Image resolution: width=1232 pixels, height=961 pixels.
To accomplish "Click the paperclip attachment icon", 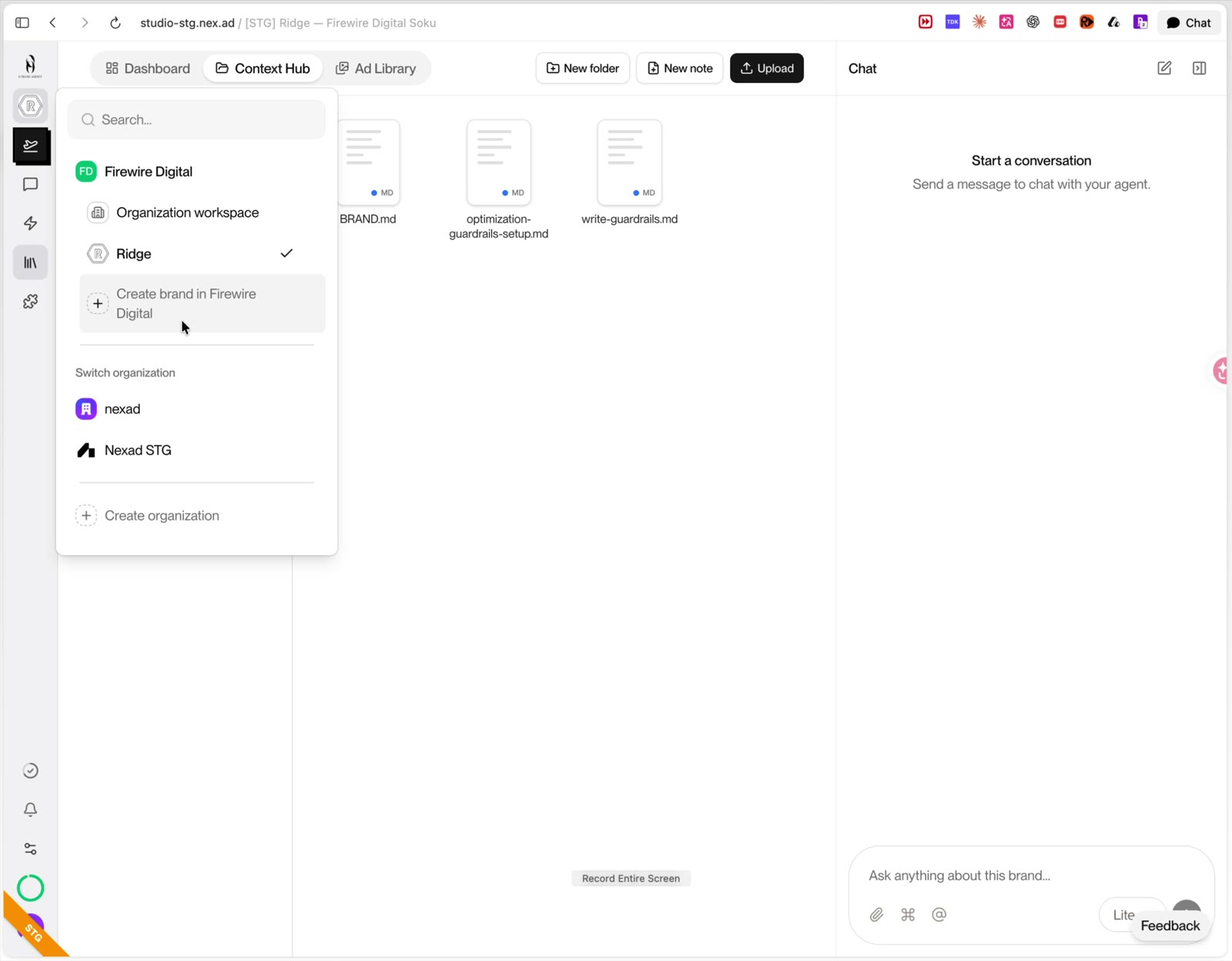I will [x=876, y=915].
